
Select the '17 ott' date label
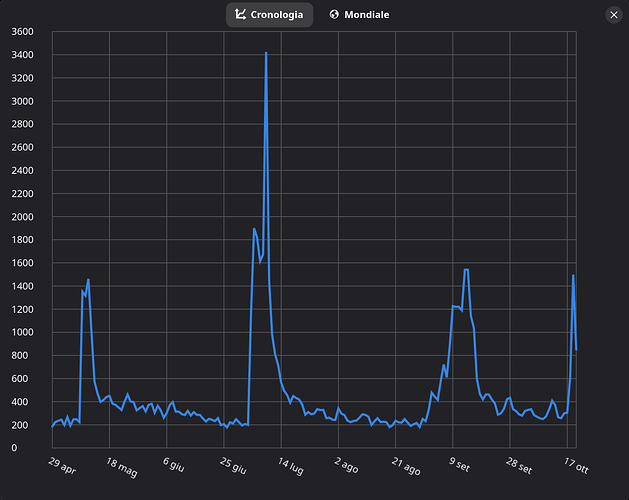click(x=574, y=467)
